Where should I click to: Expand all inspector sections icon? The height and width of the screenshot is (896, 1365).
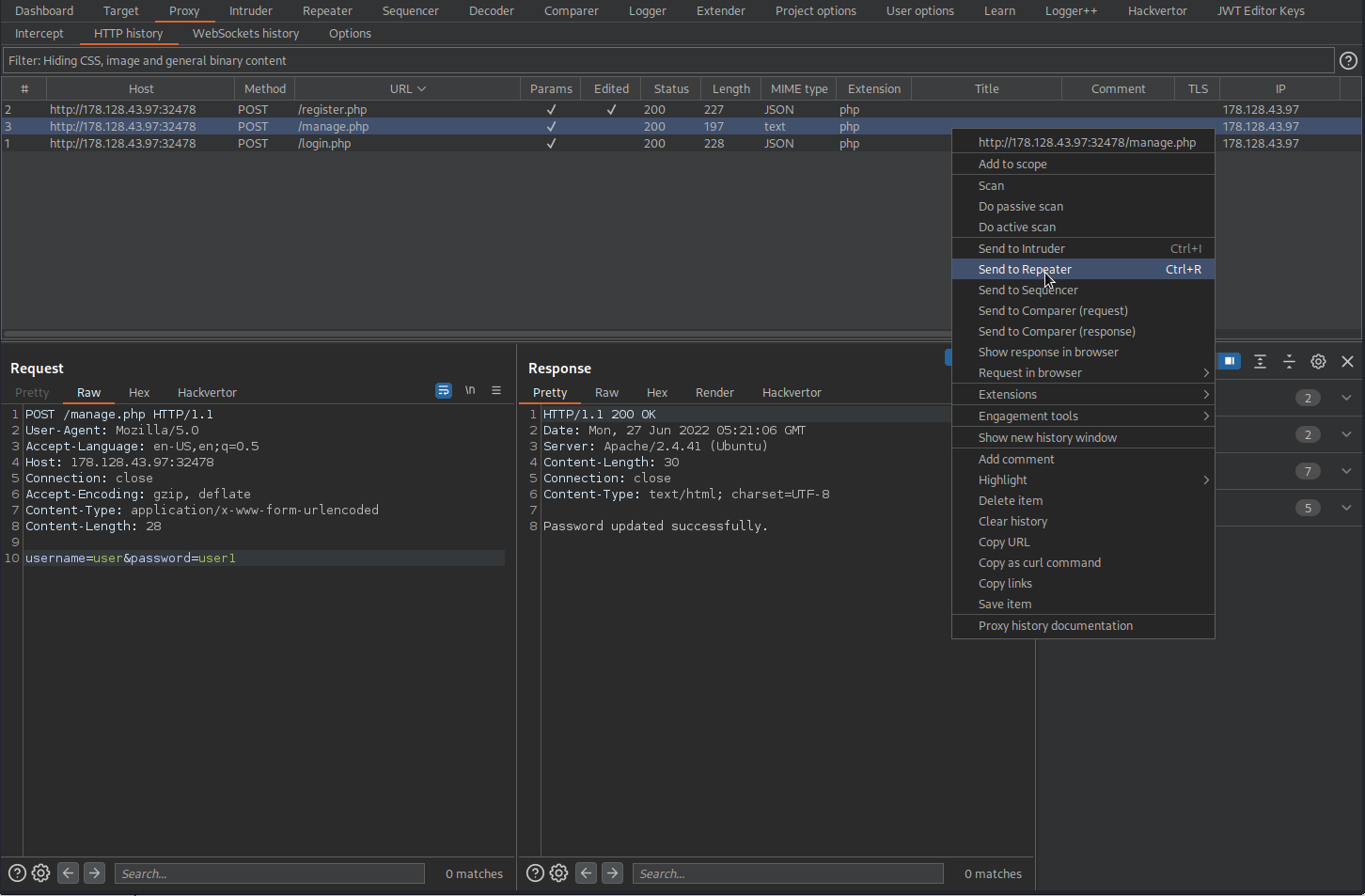(1260, 361)
